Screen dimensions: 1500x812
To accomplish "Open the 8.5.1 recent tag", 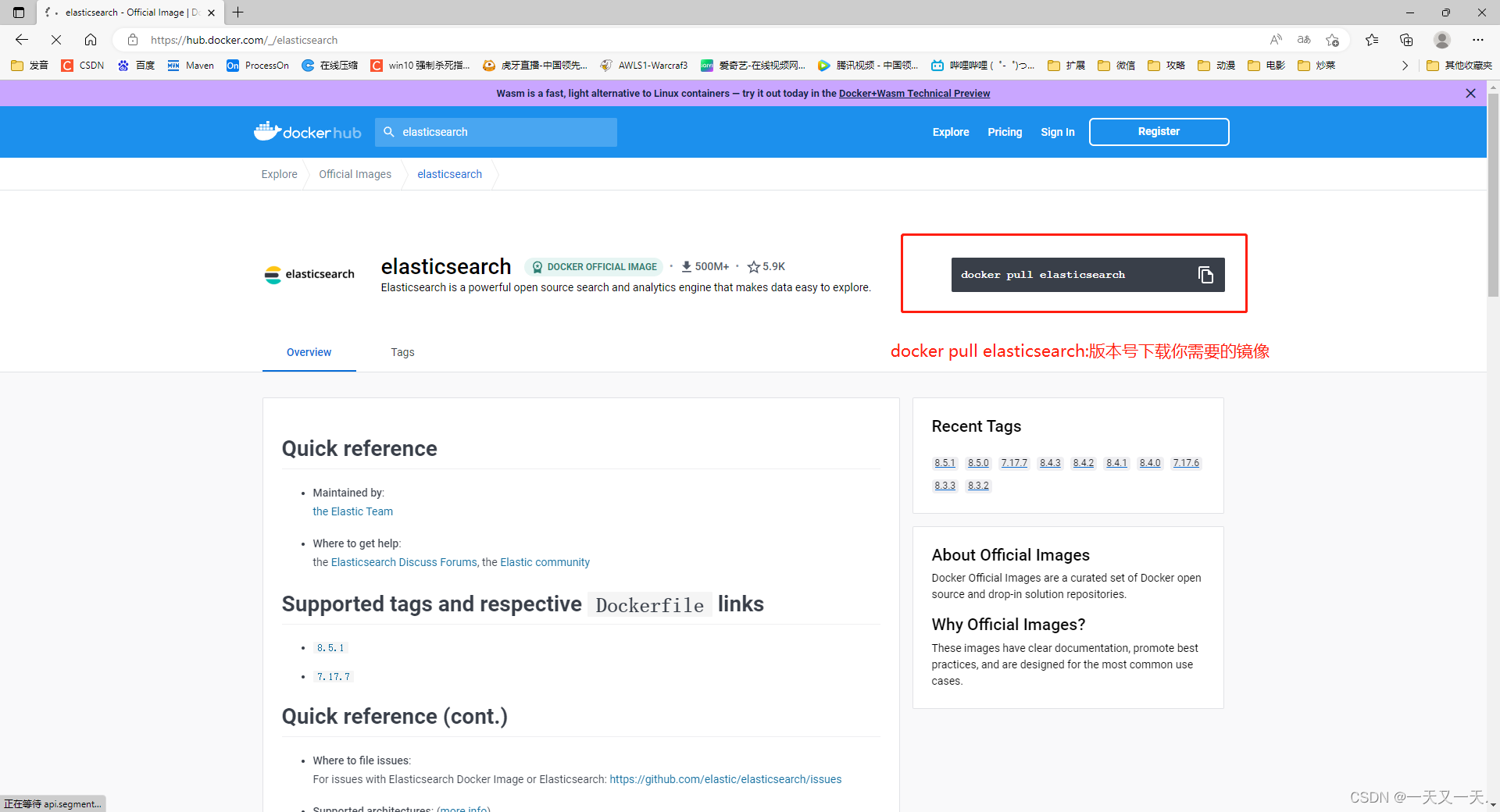I will 945,463.
